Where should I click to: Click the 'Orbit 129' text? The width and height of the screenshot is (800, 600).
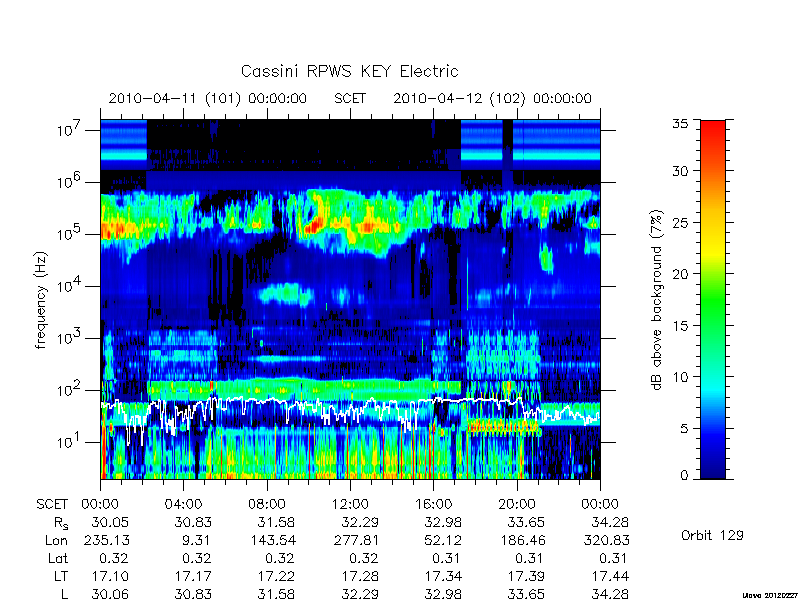712,535
